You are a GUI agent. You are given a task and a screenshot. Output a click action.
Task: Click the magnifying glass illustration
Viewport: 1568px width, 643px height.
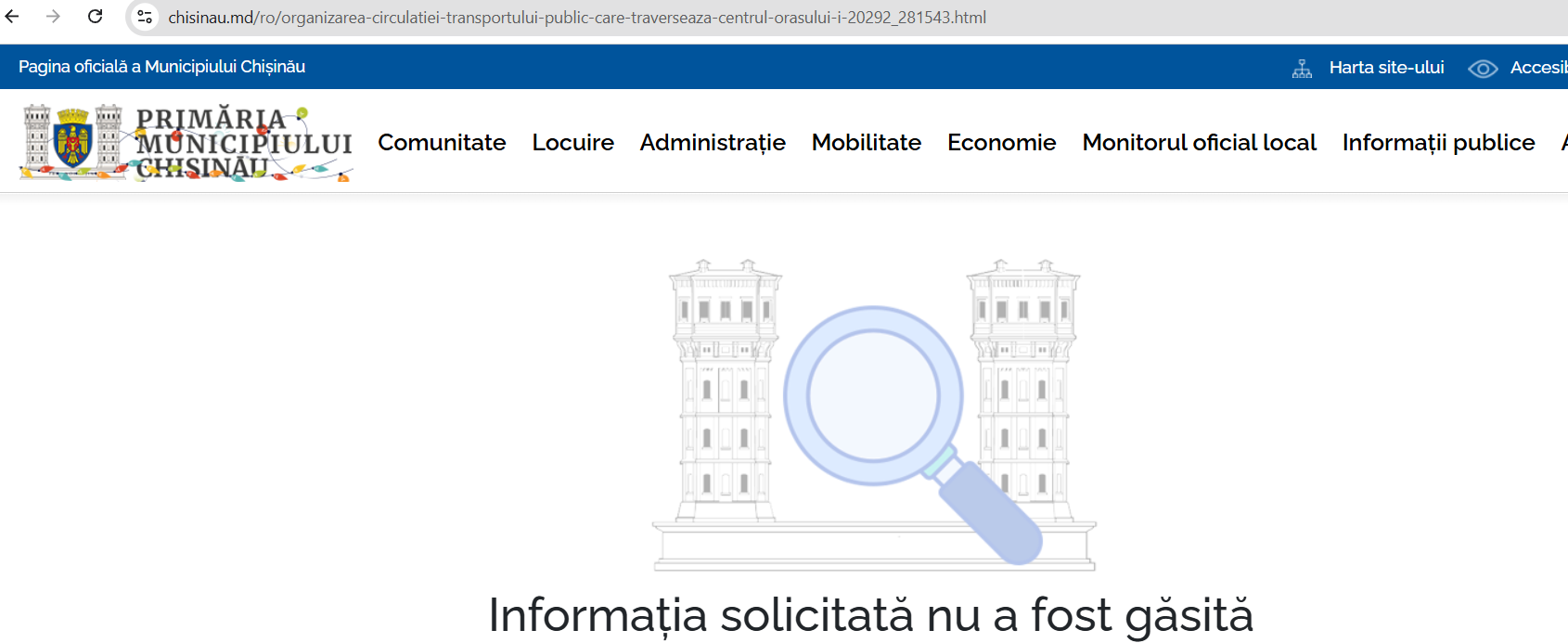[x=874, y=397]
